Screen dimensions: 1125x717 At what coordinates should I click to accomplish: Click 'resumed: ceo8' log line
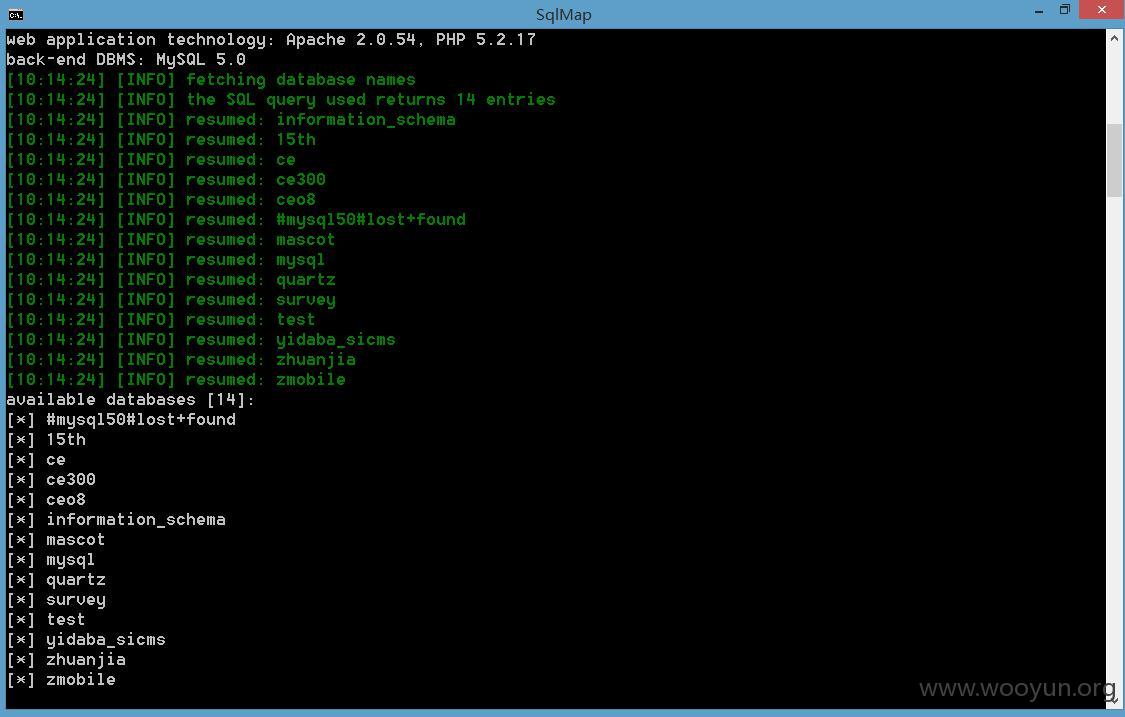click(x=161, y=200)
